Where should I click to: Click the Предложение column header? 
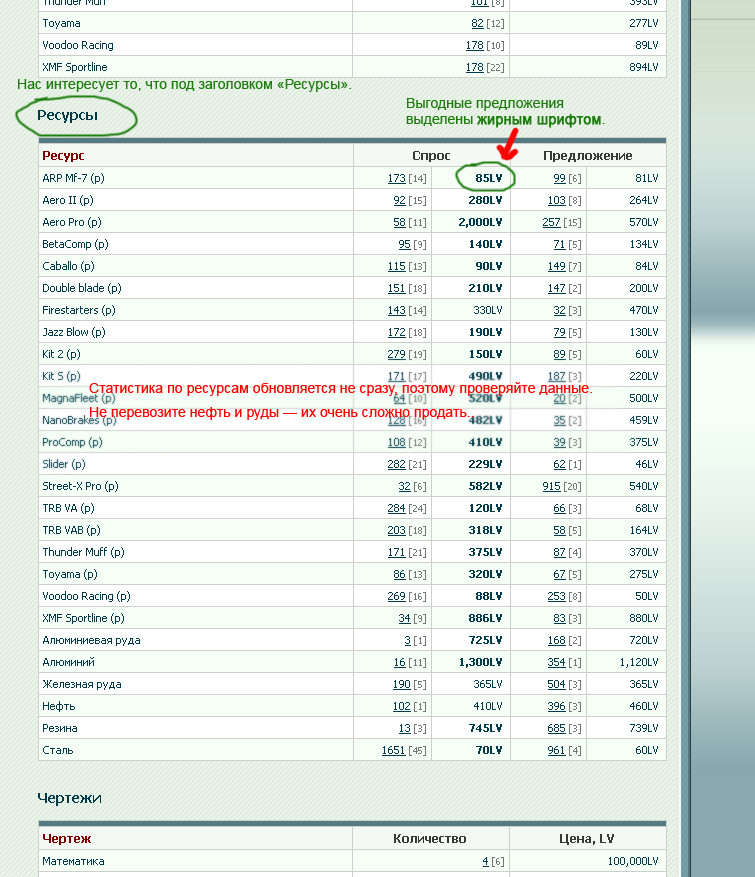click(x=587, y=156)
